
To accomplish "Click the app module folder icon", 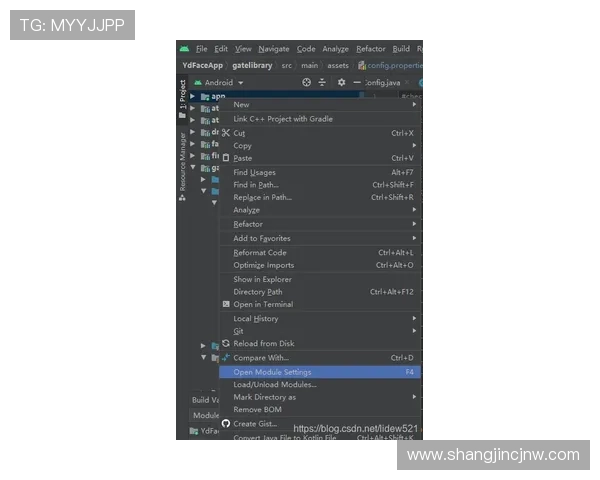I will 205,96.
